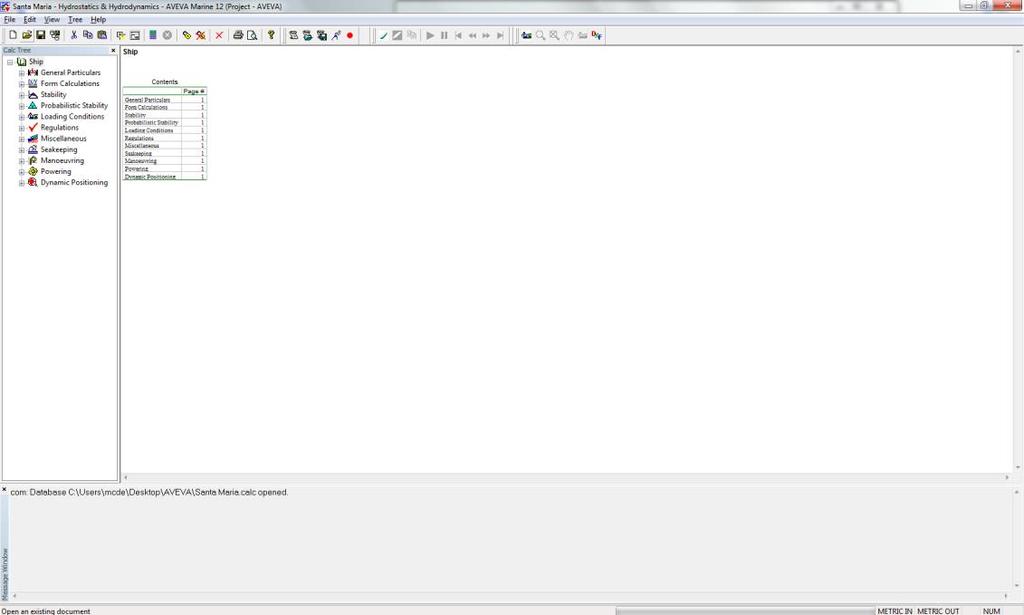This screenshot has width=1024, height=615.
Task: Select Manoeuvring in the Calc Tree
Action: [x=62, y=161]
